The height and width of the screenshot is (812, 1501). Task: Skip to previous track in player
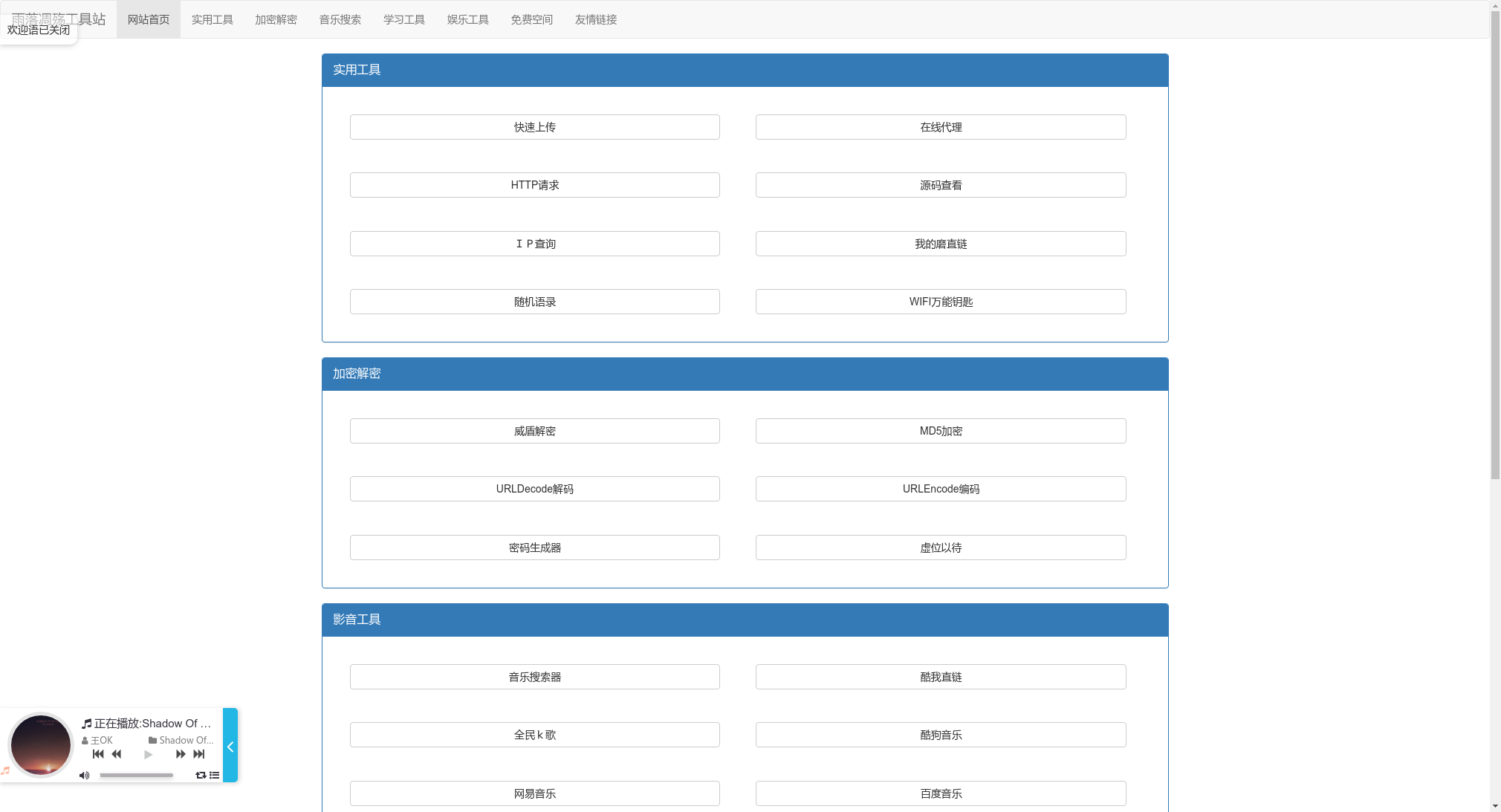(x=98, y=754)
